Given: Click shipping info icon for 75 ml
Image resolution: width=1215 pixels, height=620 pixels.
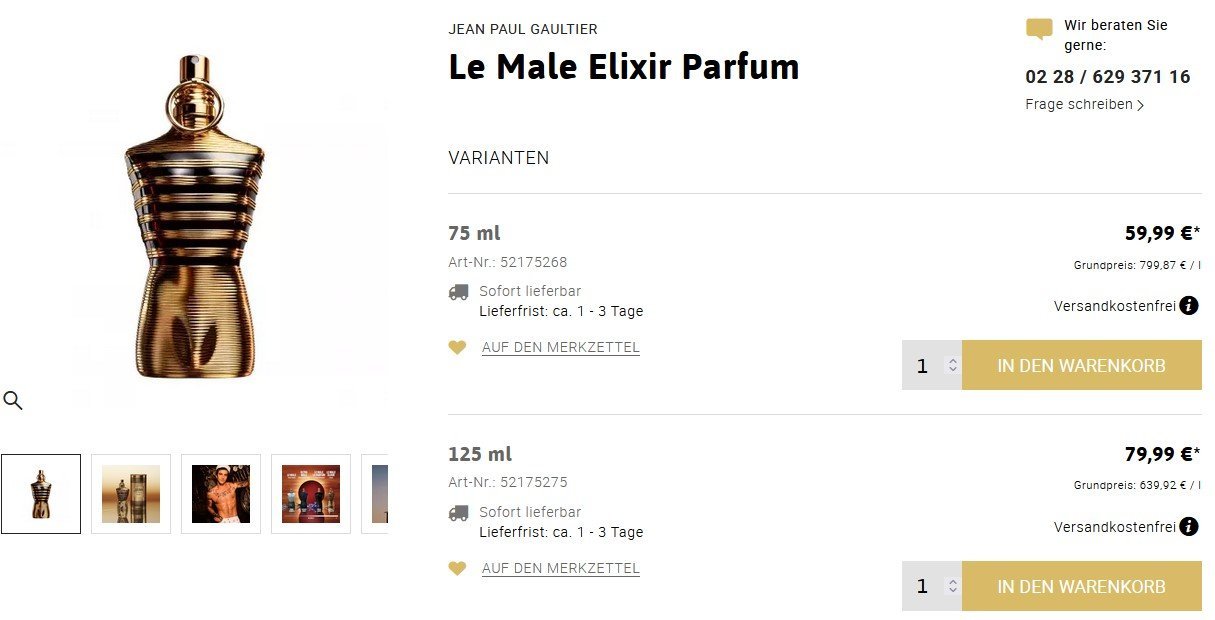Looking at the screenshot, I should [1189, 306].
